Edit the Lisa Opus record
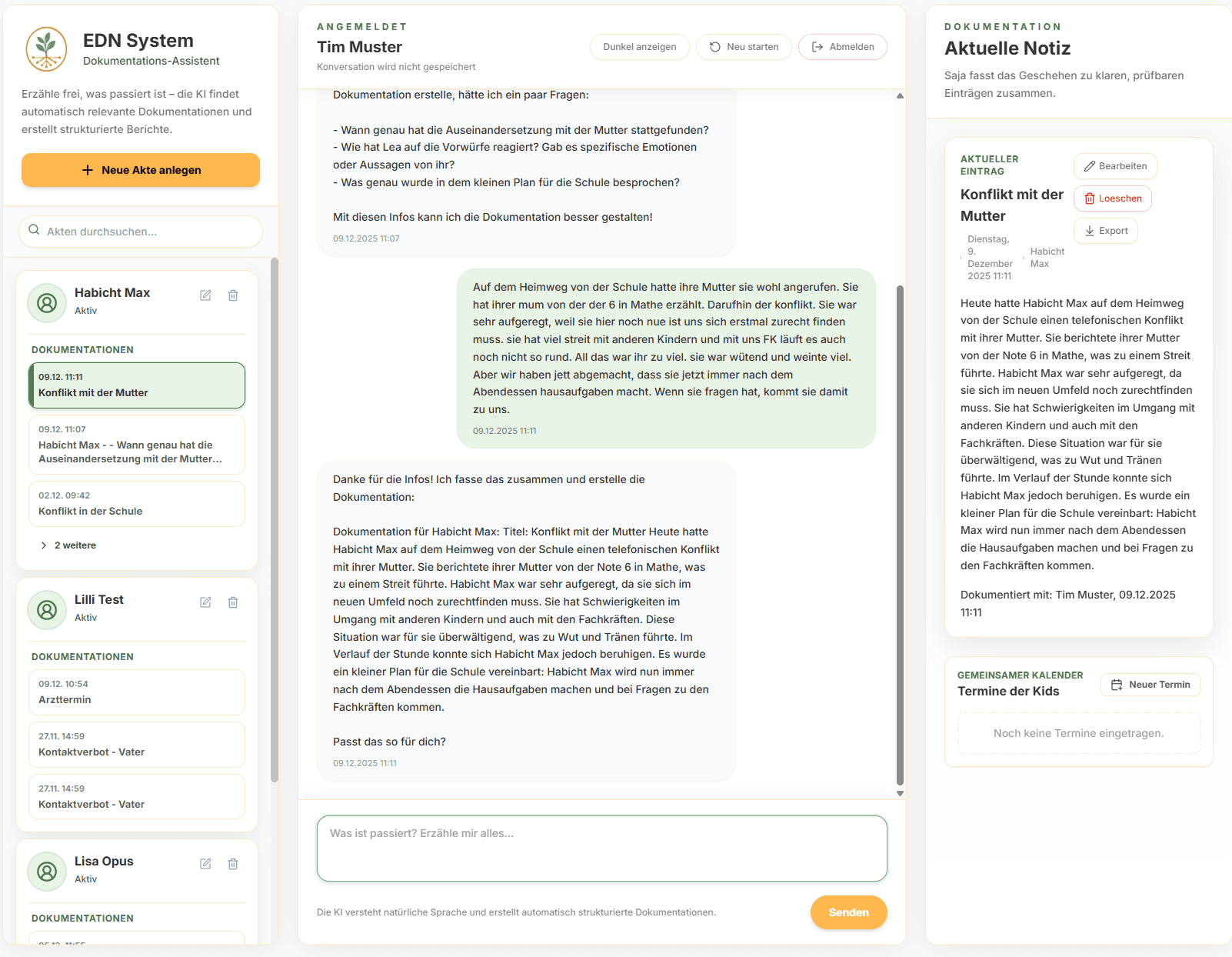Viewport: 1232px width, 957px height. tap(205, 864)
